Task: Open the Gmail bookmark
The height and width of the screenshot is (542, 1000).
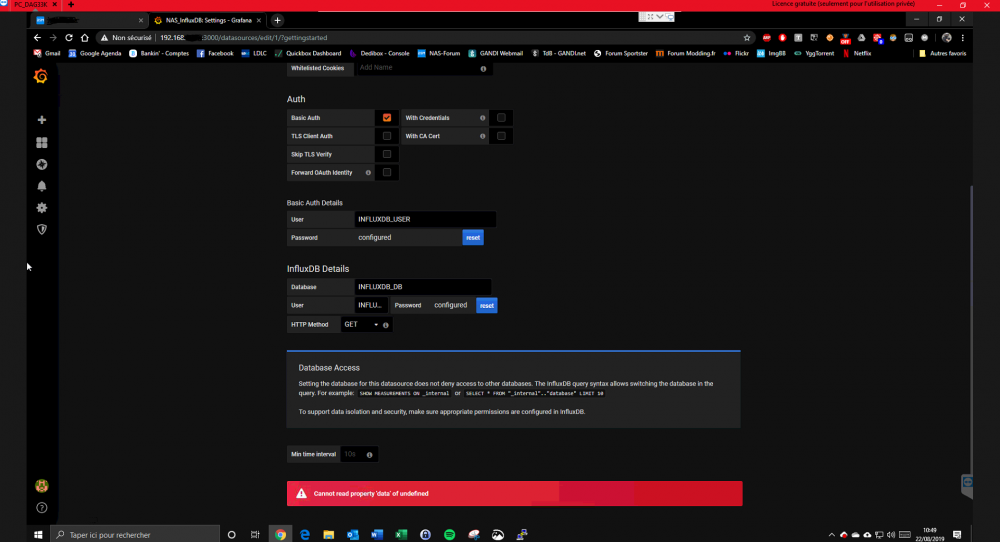Action: (47, 53)
